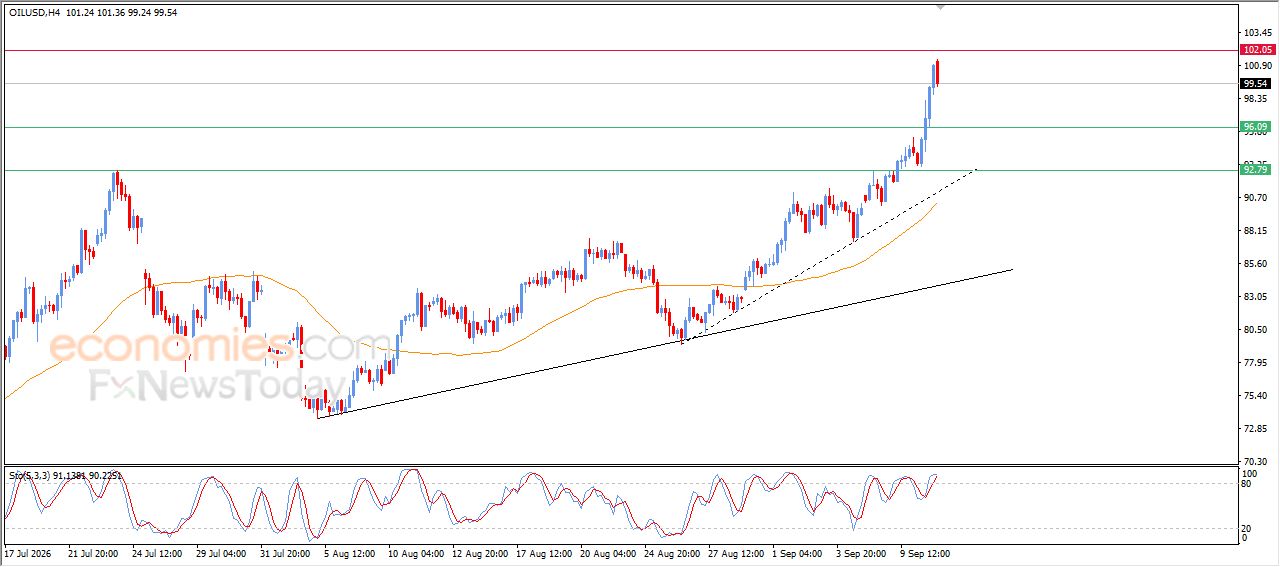Viewport: 1280px width, 567px height.
Task: Click the 24 Jul 12:00 date label
Action: pos(157,552)
